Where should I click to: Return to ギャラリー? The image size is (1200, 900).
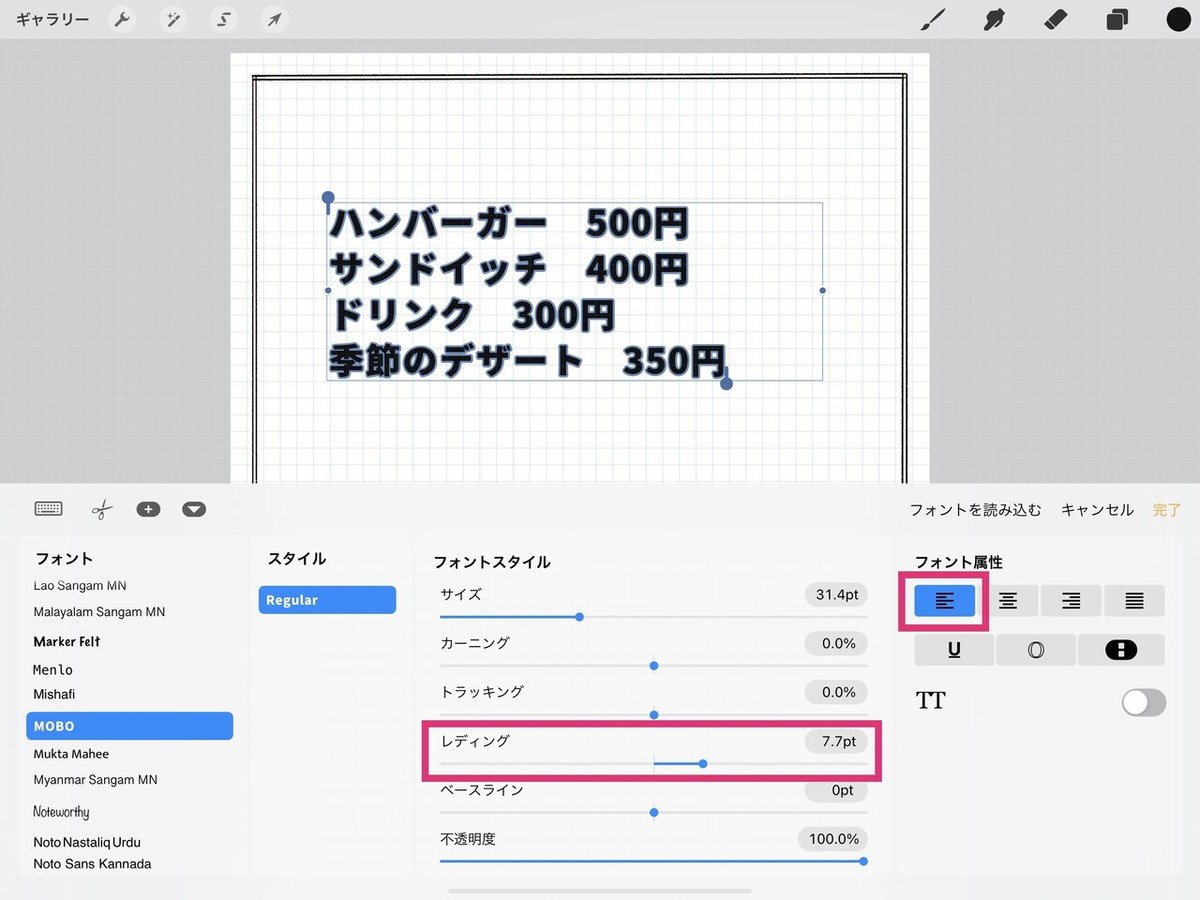pyautogui.click(x=53, y=19)
